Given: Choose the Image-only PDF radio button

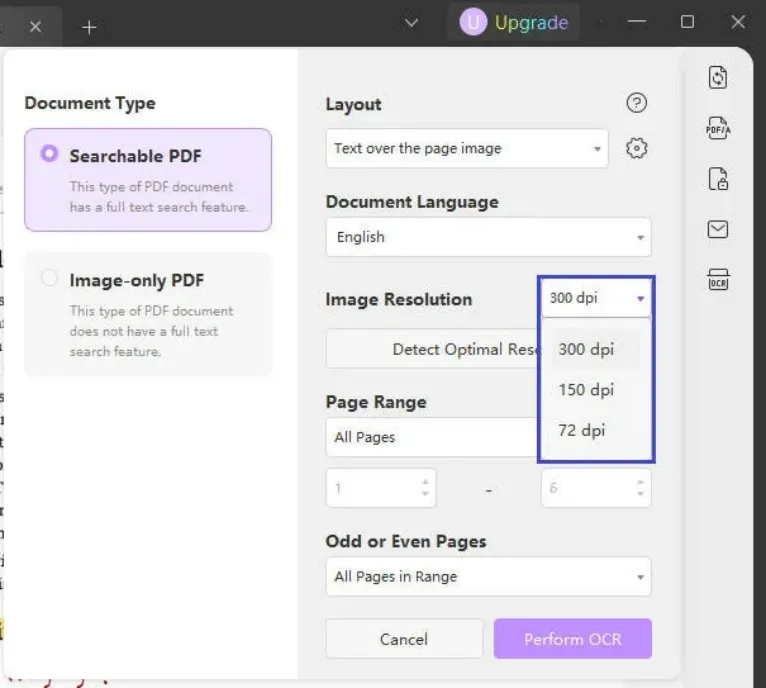Looking at the screenshot, I should [49, 278].
